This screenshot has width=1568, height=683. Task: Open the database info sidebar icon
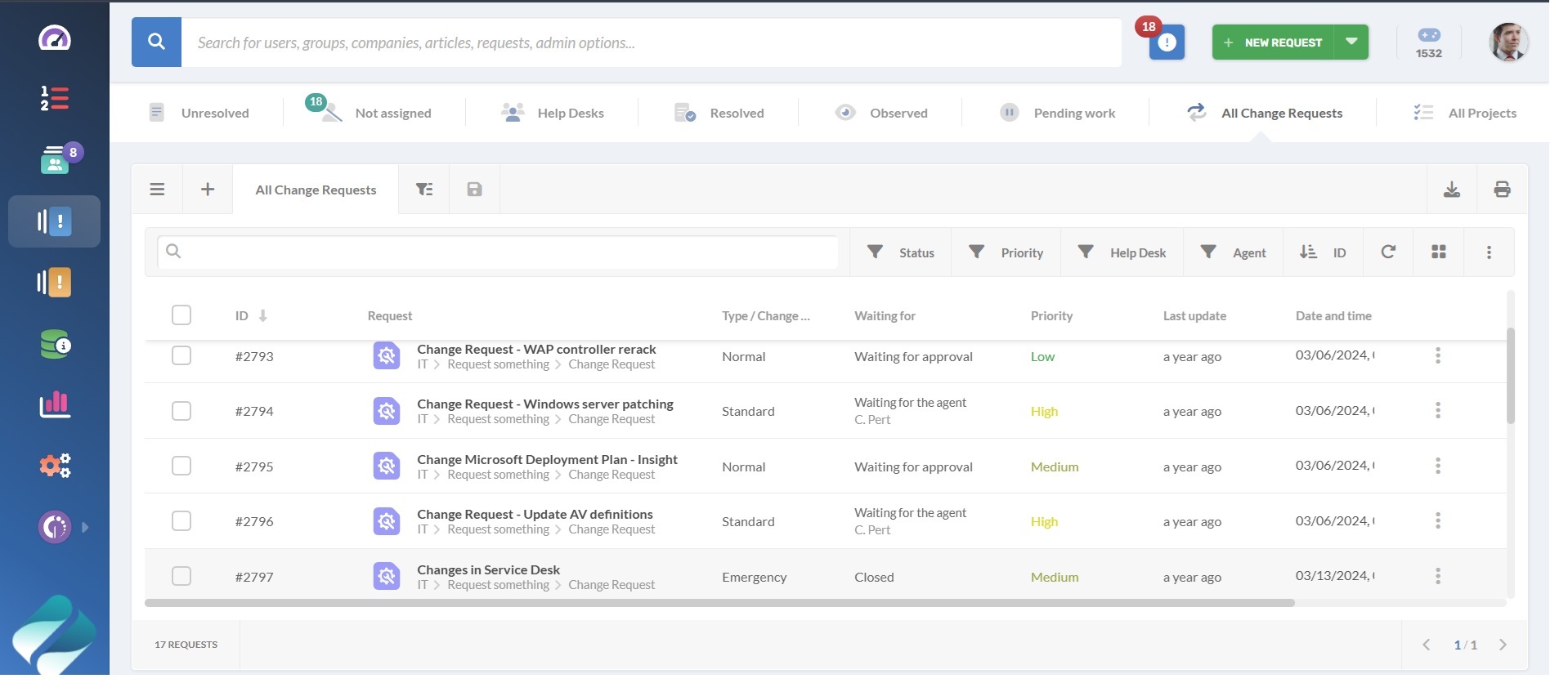click(55, 344)
